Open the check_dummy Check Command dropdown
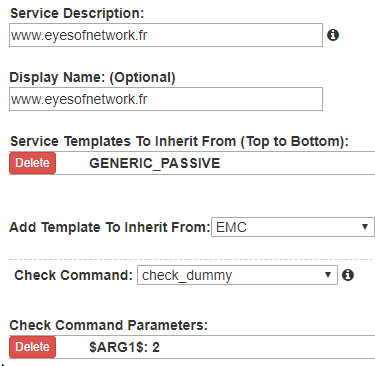375x366 pixels. coord(237,275)
